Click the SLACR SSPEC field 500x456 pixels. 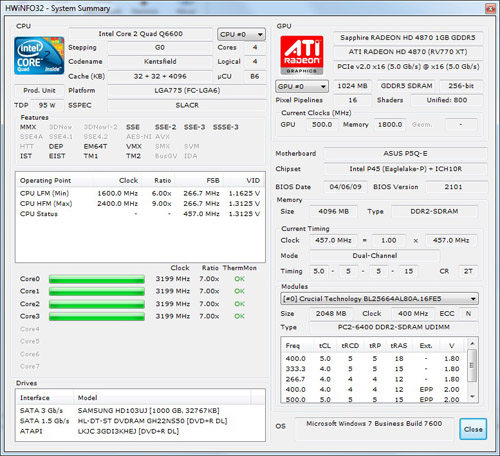[187, 105]
